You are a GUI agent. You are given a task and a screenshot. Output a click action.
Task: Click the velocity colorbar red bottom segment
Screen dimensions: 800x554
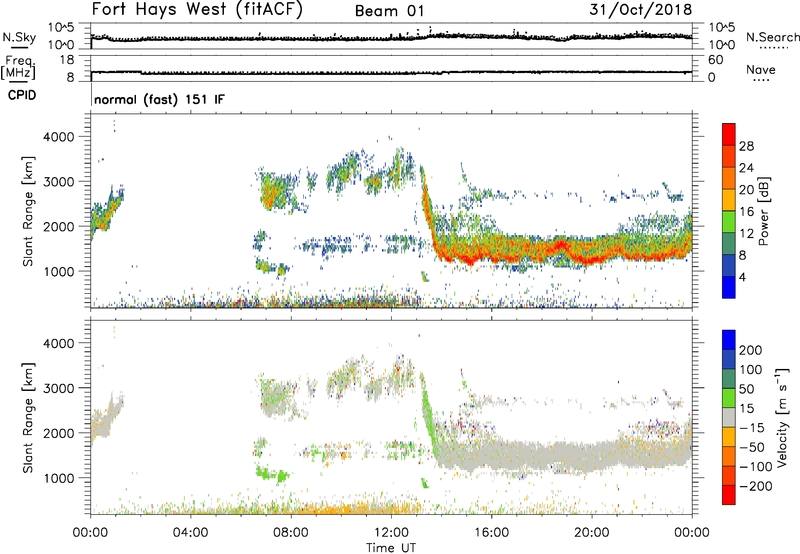(x=729, y=495)
